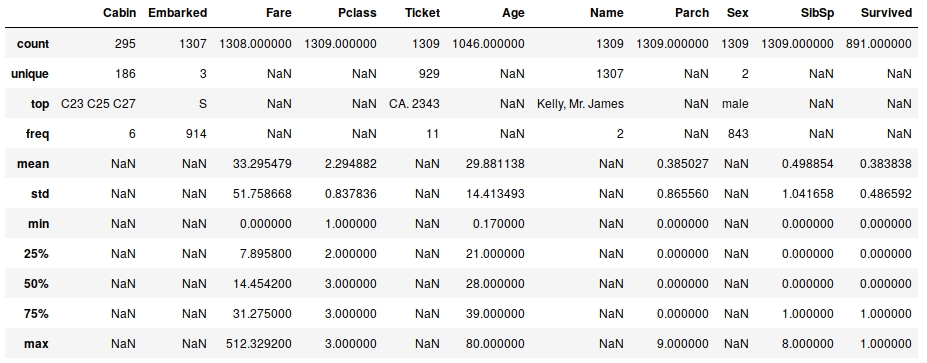The height and width of the screenshot is (363, 927).
Task: Click the Survived mean value 0.383838
Action: click(x=883, y=164)
